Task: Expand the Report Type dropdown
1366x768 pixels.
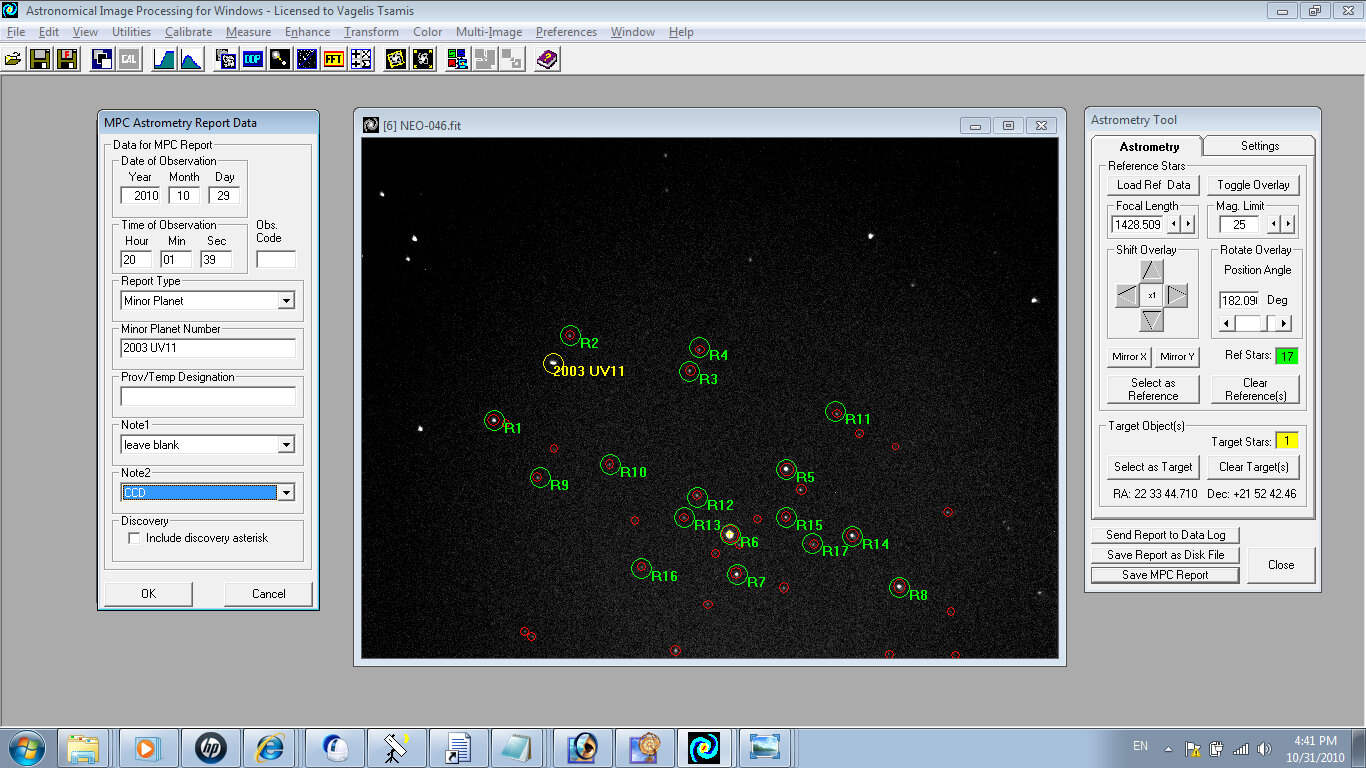Action: pos(286,301)
